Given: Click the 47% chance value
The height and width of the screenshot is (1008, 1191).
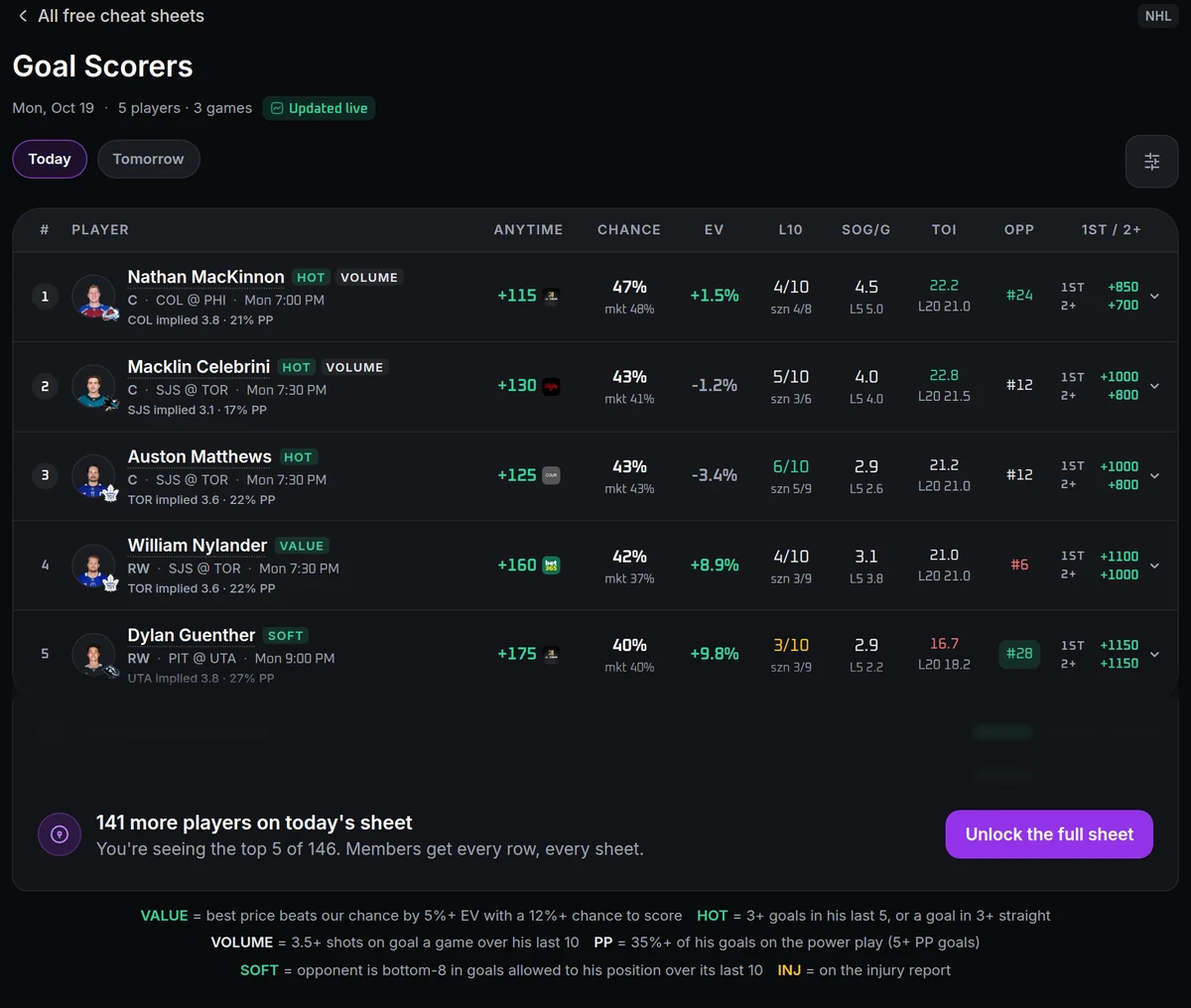Looking at the screenshot, I should [629, 287].
